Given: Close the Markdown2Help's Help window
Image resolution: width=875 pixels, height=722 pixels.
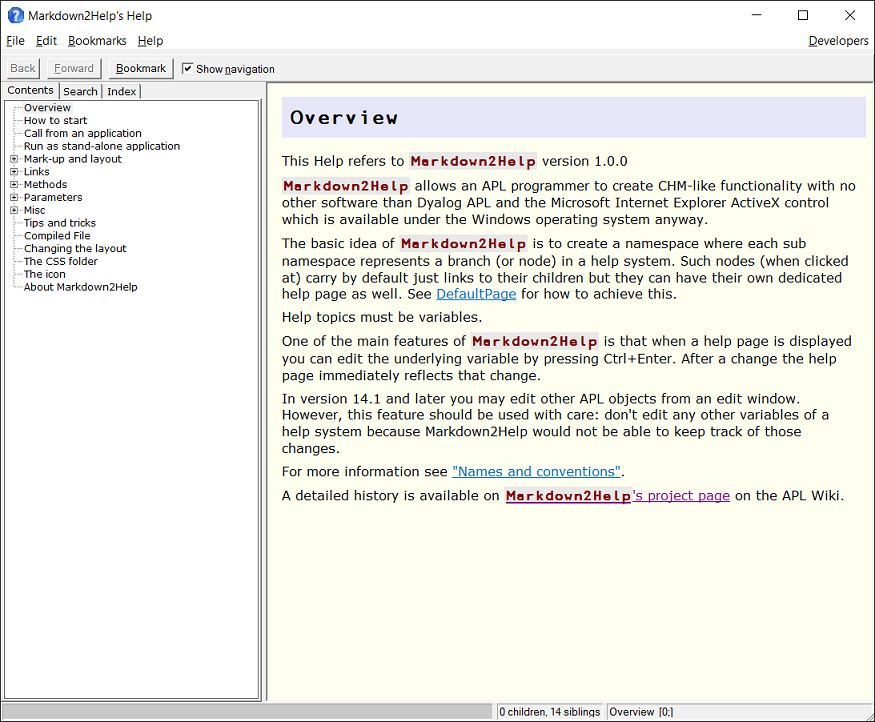Looking at the screenshot, I should click(x=850, y=15).
